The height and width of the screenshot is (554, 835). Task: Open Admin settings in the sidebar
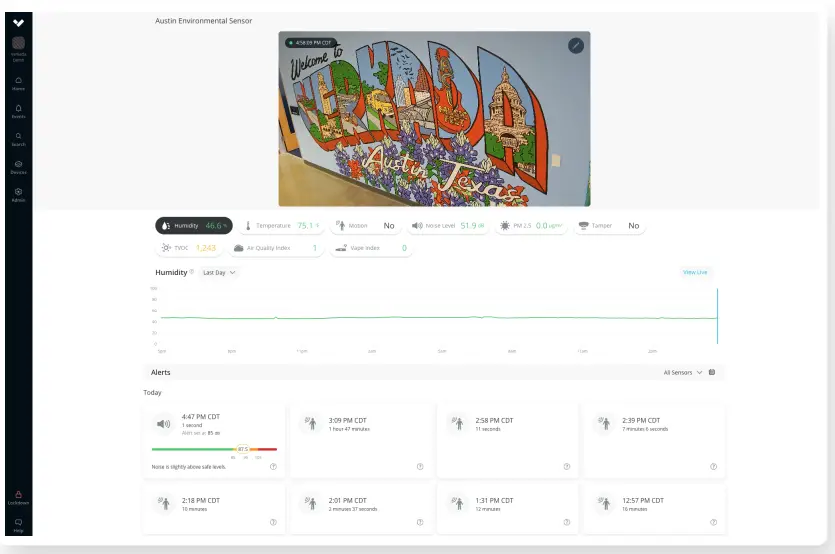(x=19, y=195)
